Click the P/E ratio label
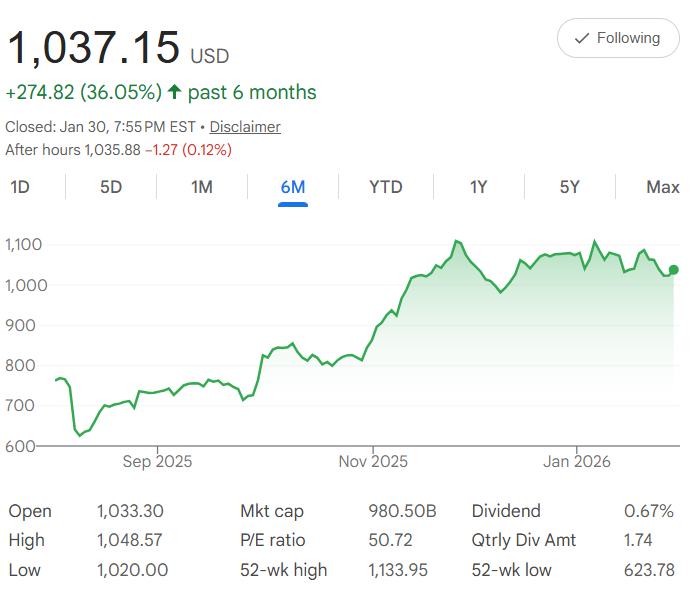The height and width of the screenshot is (596, 691). 273,541
